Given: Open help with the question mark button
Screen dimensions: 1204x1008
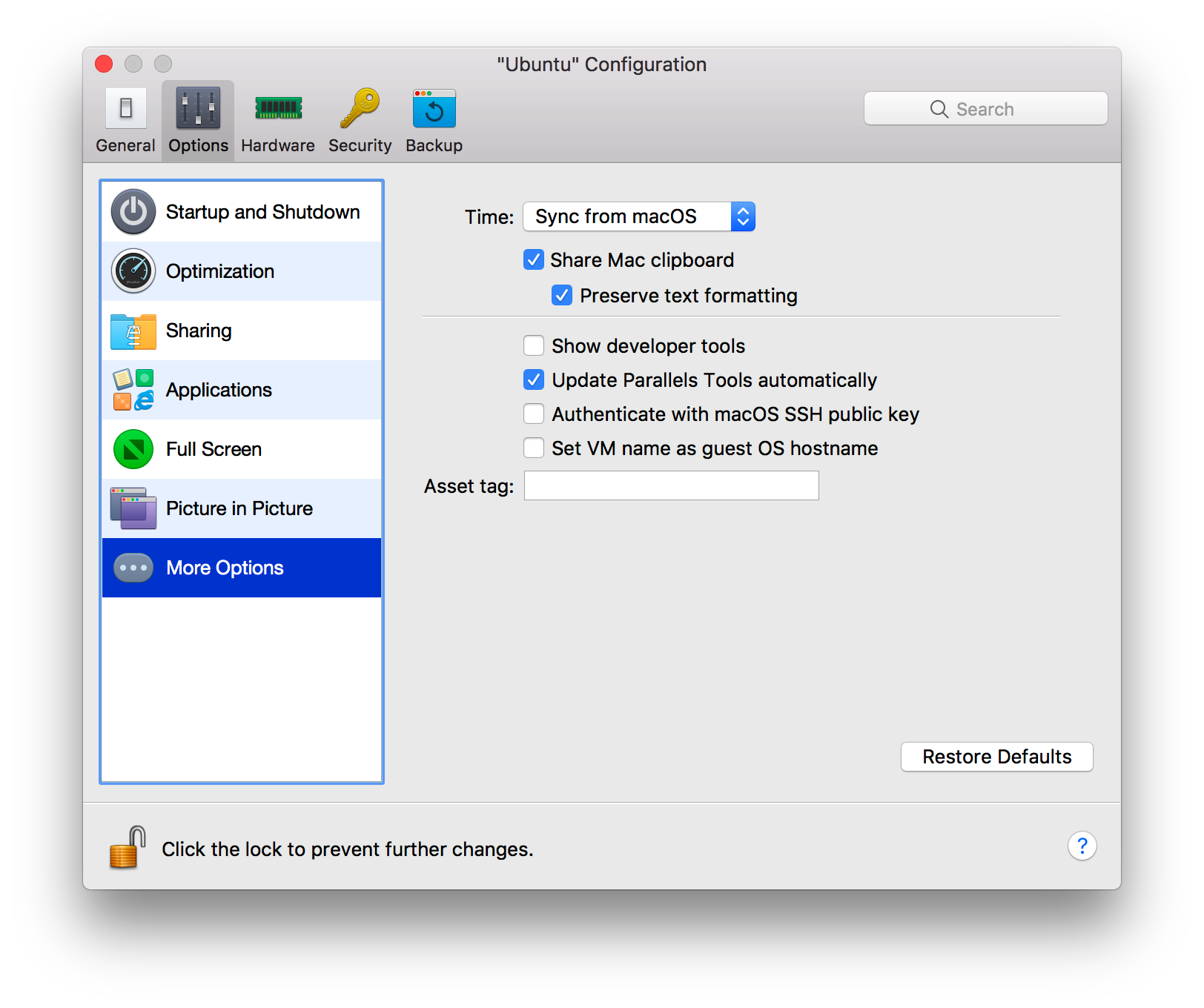Looking at the screenshot, I should point(1082,846).
